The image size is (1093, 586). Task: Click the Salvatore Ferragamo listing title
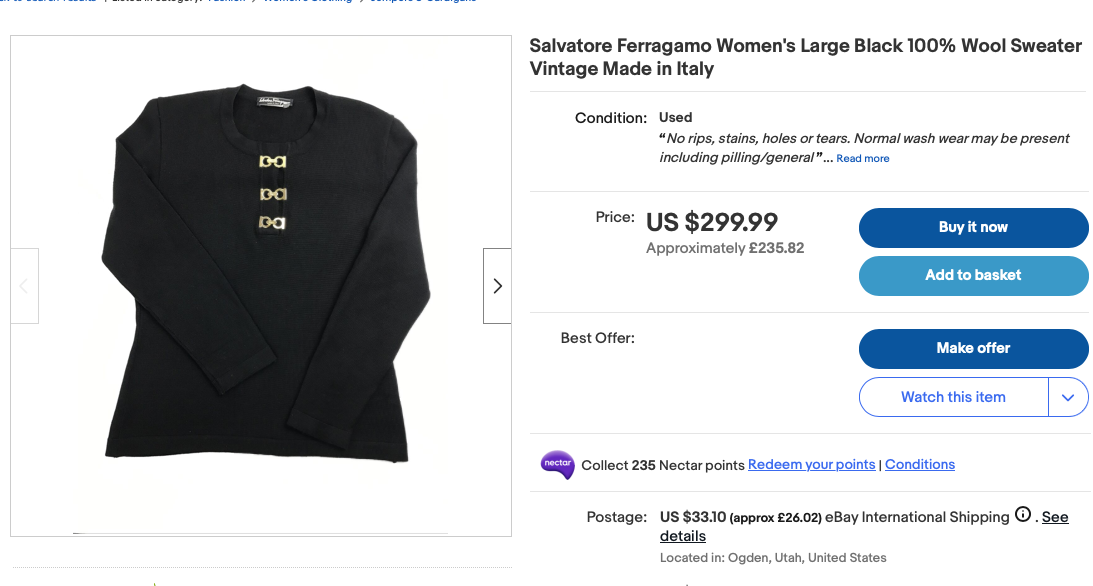(x=805, y=57)
